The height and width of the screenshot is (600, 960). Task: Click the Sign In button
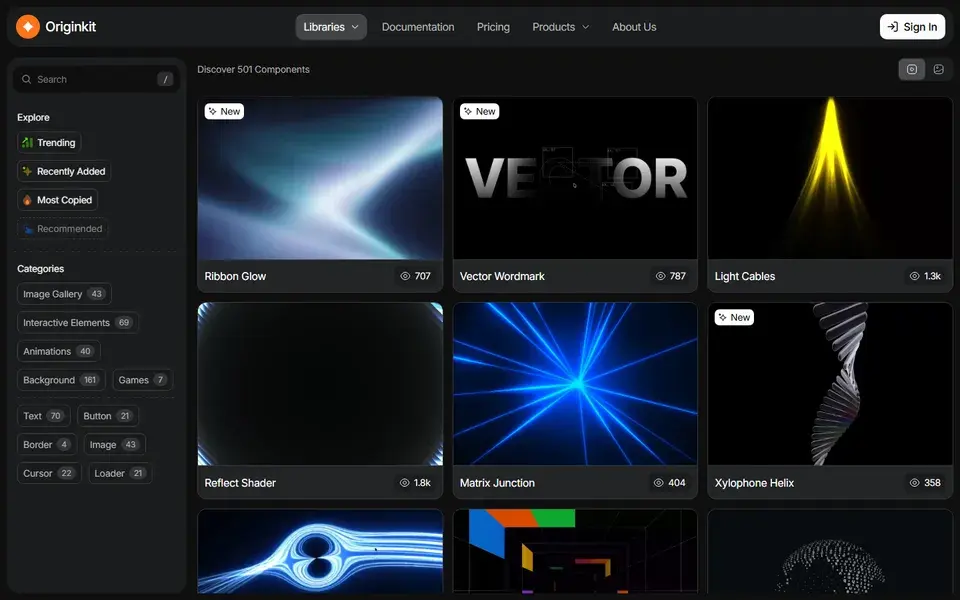tap(912, 27)
